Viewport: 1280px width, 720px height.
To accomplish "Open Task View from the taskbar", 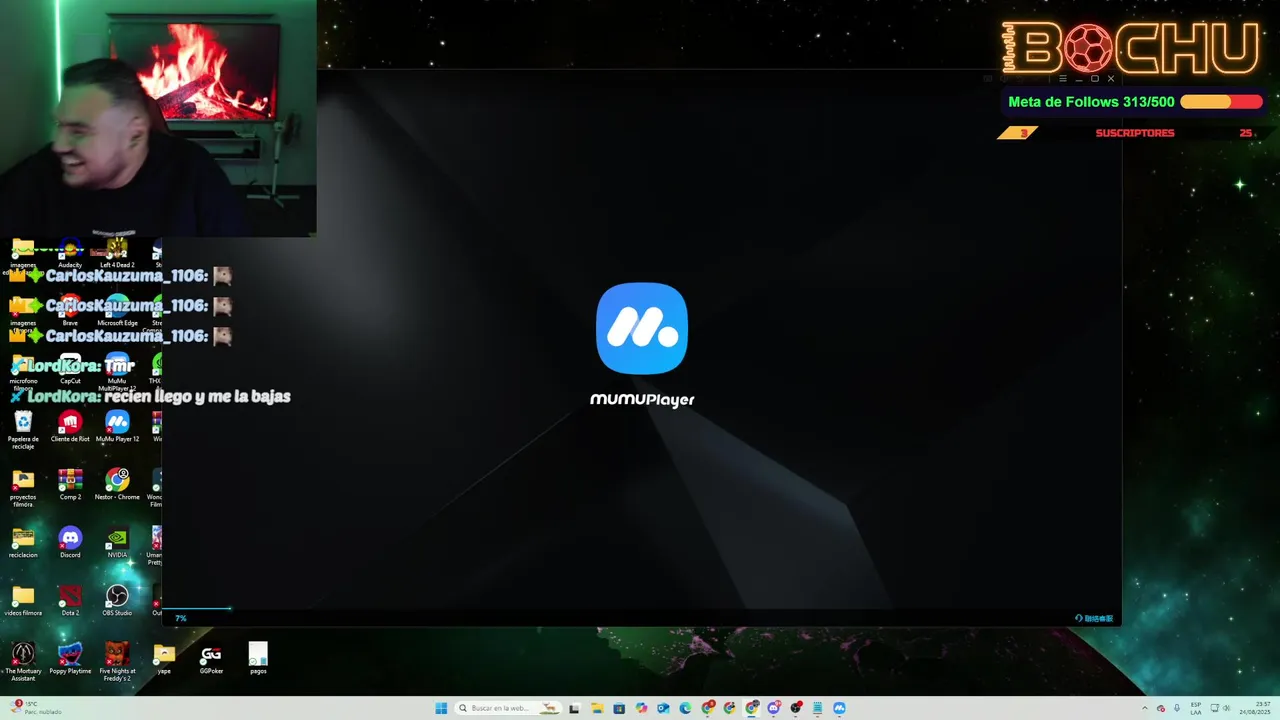I will coord(574,708).
